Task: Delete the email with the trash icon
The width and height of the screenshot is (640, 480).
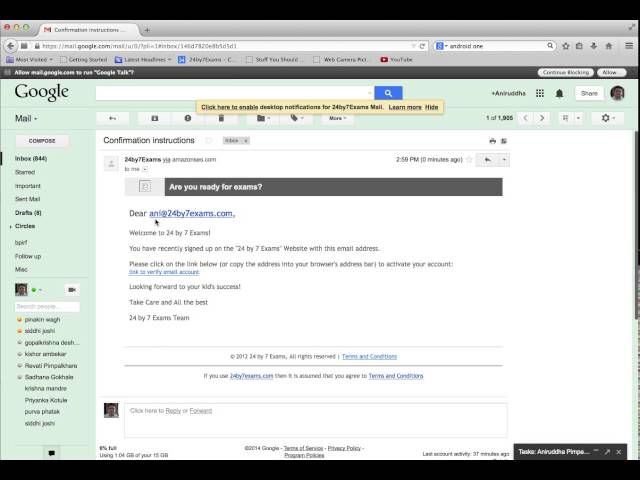Action: coord(221,118)
